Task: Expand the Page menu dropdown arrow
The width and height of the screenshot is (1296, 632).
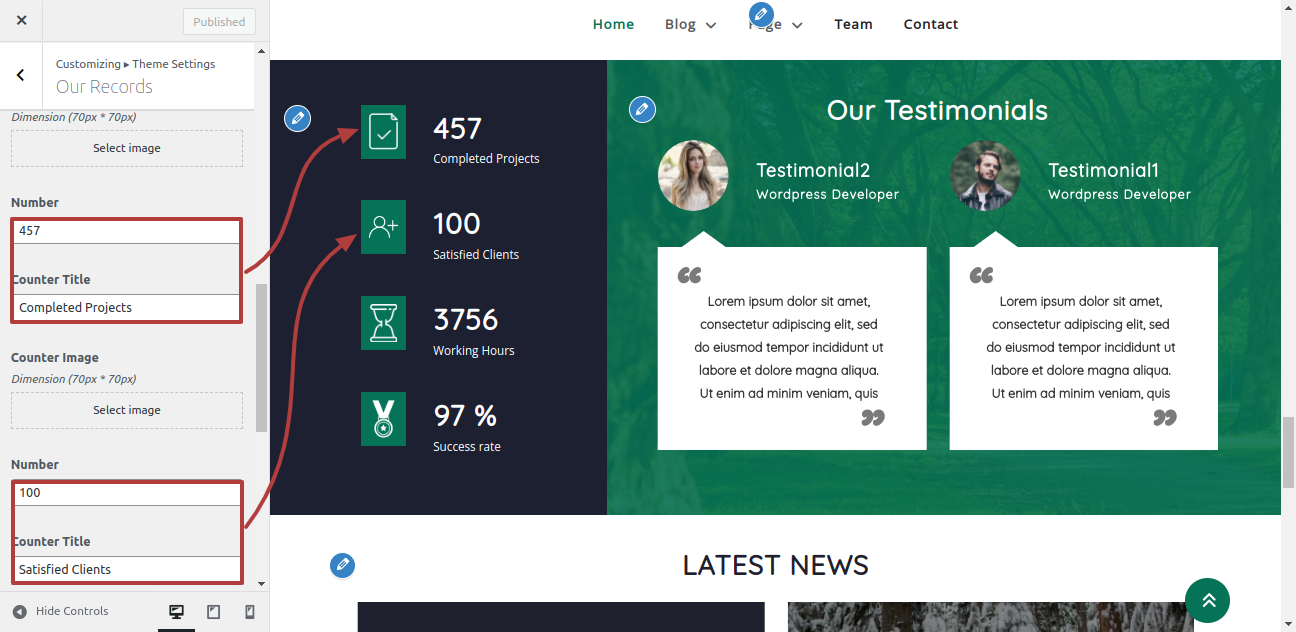Action: click(797, 25)
